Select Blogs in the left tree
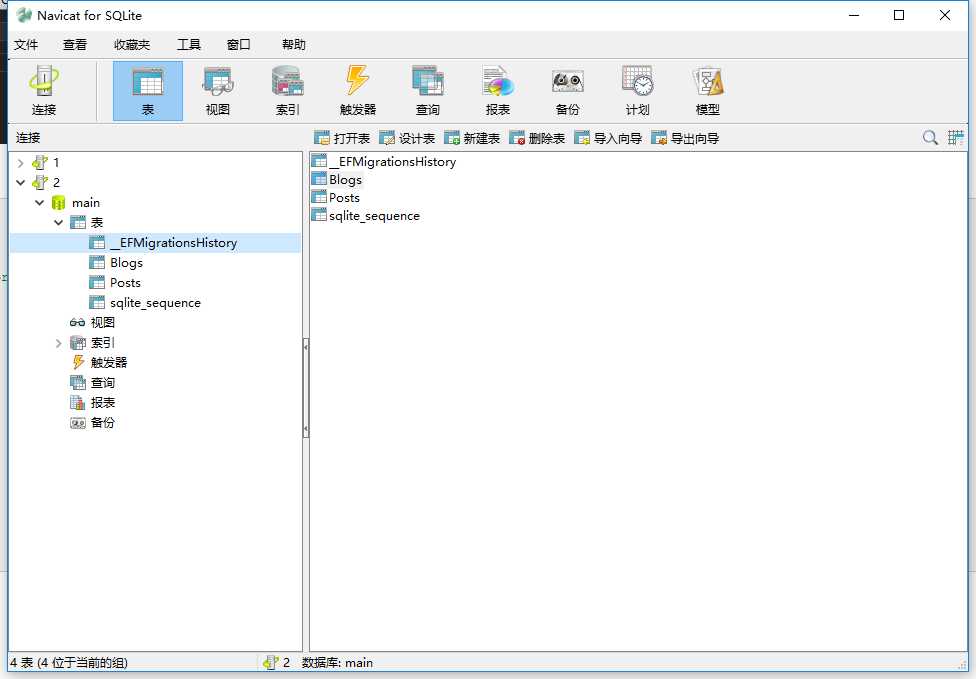Screen dimensions: 976x679 (x=116, y=263)
